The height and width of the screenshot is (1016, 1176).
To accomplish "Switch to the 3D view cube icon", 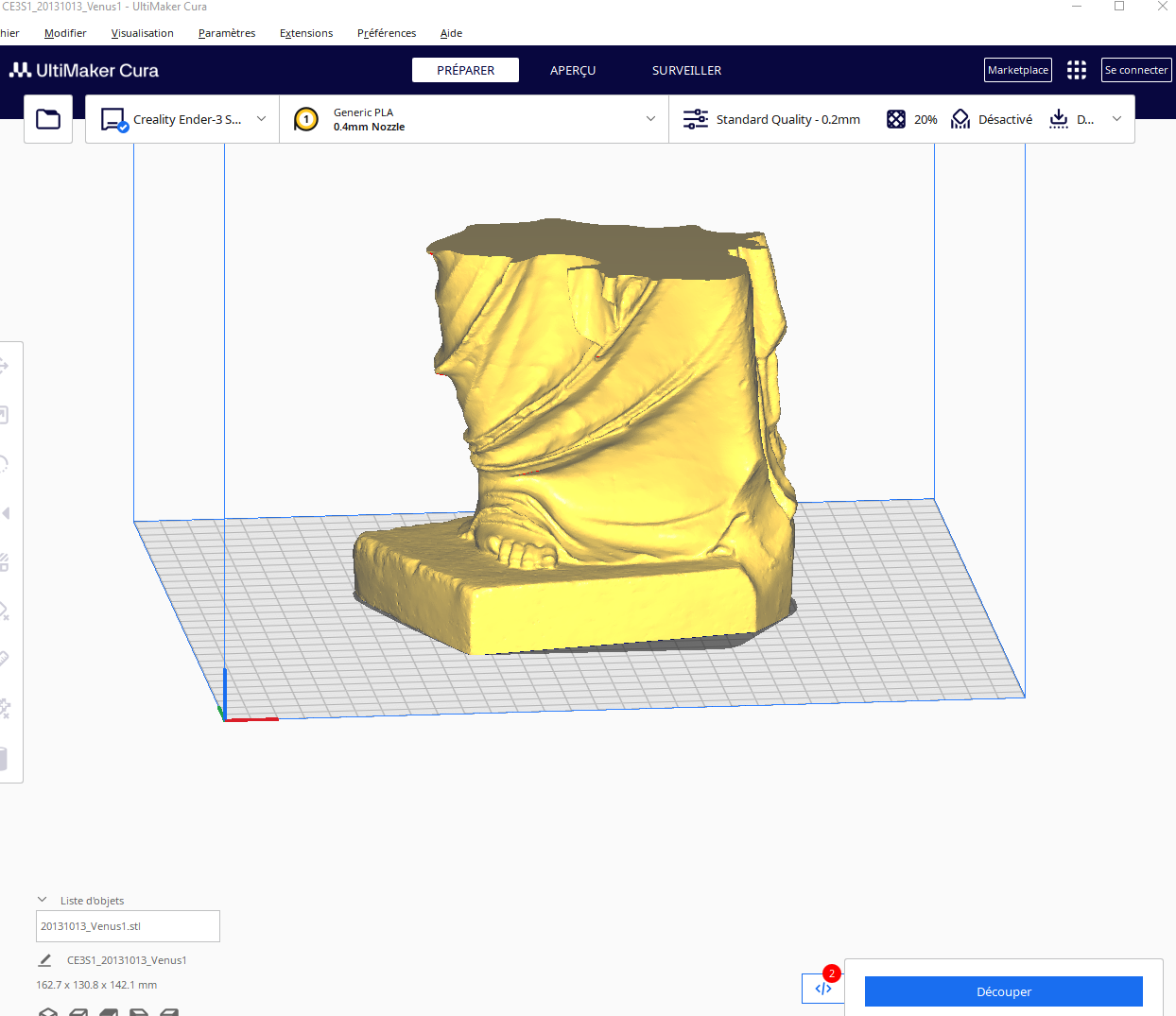I will 48,1012.
